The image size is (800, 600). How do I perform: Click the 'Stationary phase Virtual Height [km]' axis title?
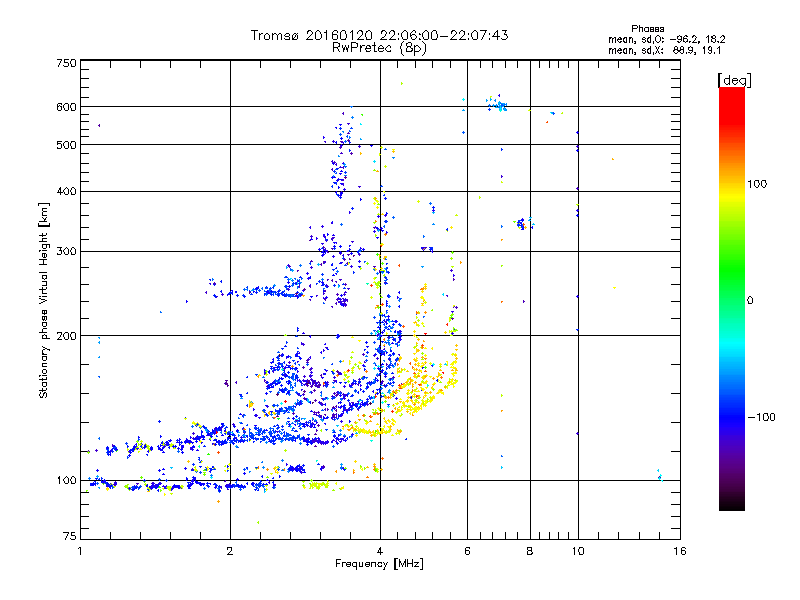coord(44,300)
